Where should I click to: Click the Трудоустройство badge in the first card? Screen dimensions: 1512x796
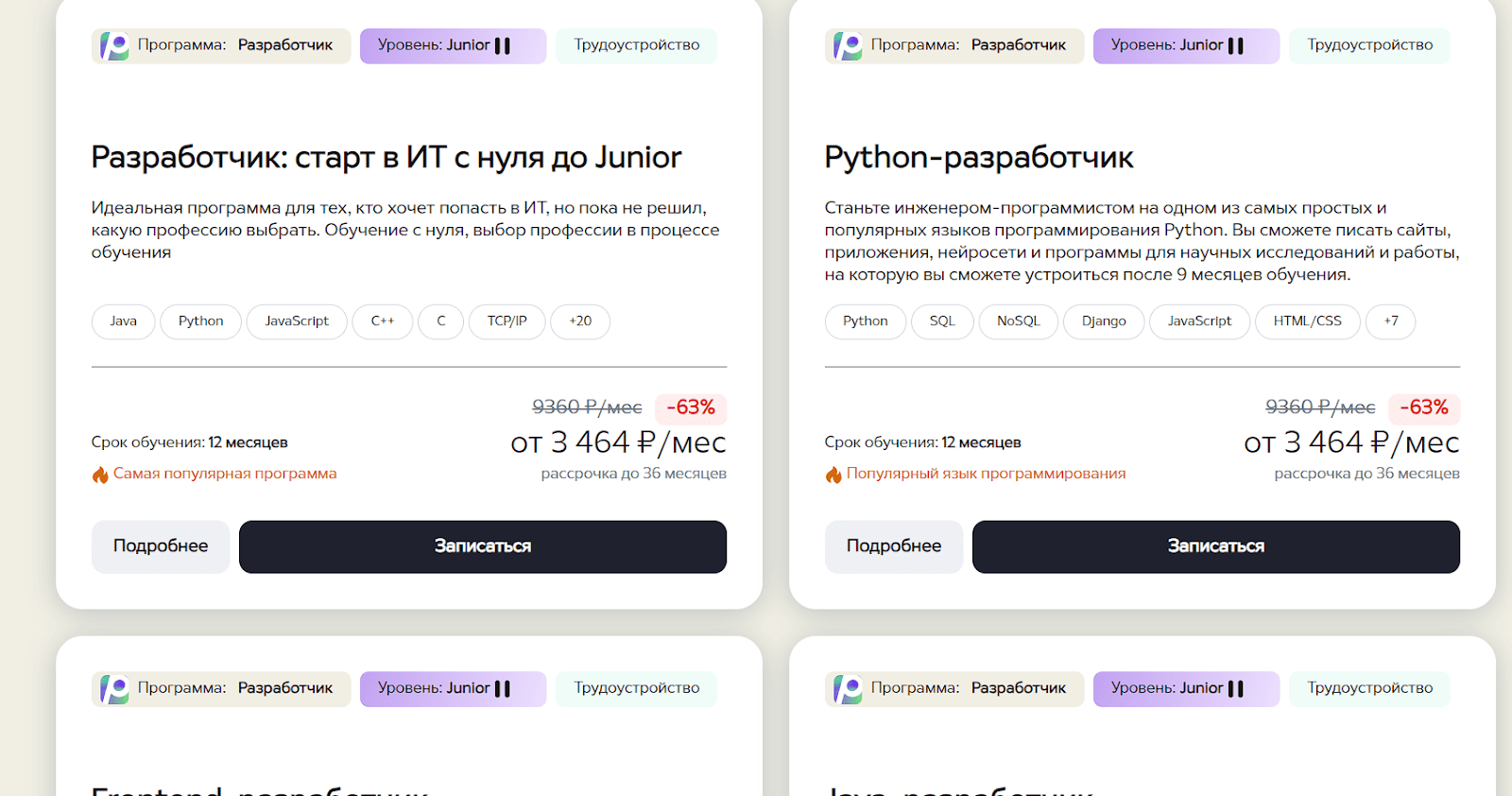[x=636, y=45]
